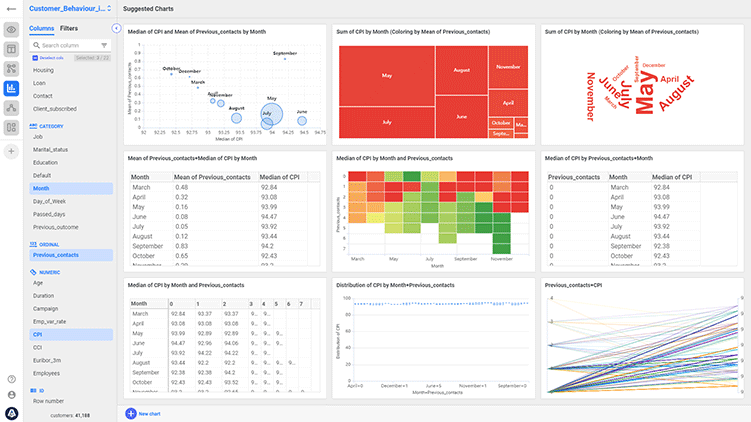Image resolution: width=751 pixels, height=422 pixels.
Task: Click 94.47 June cell in pivot table
Action: pyautogui.click(x=178, y=343)
